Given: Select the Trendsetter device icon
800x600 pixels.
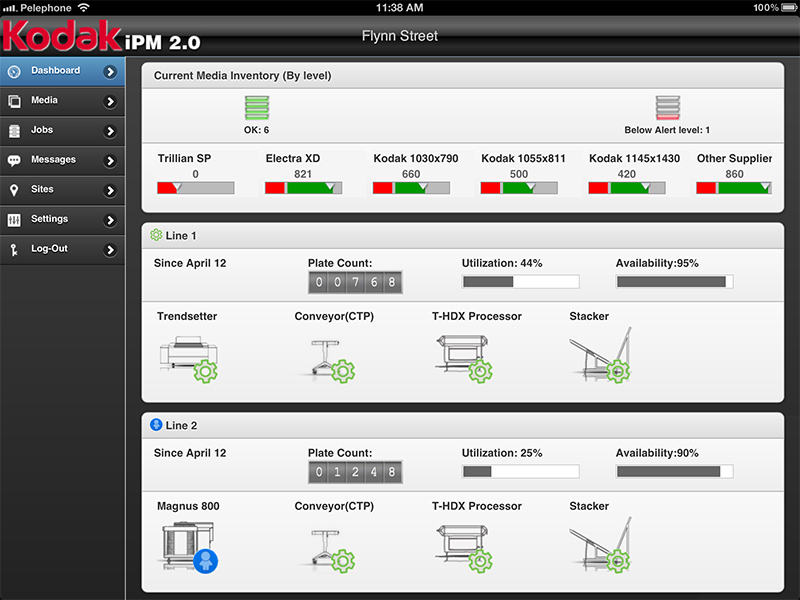Looking at the screenshot, I should (189, 359).
